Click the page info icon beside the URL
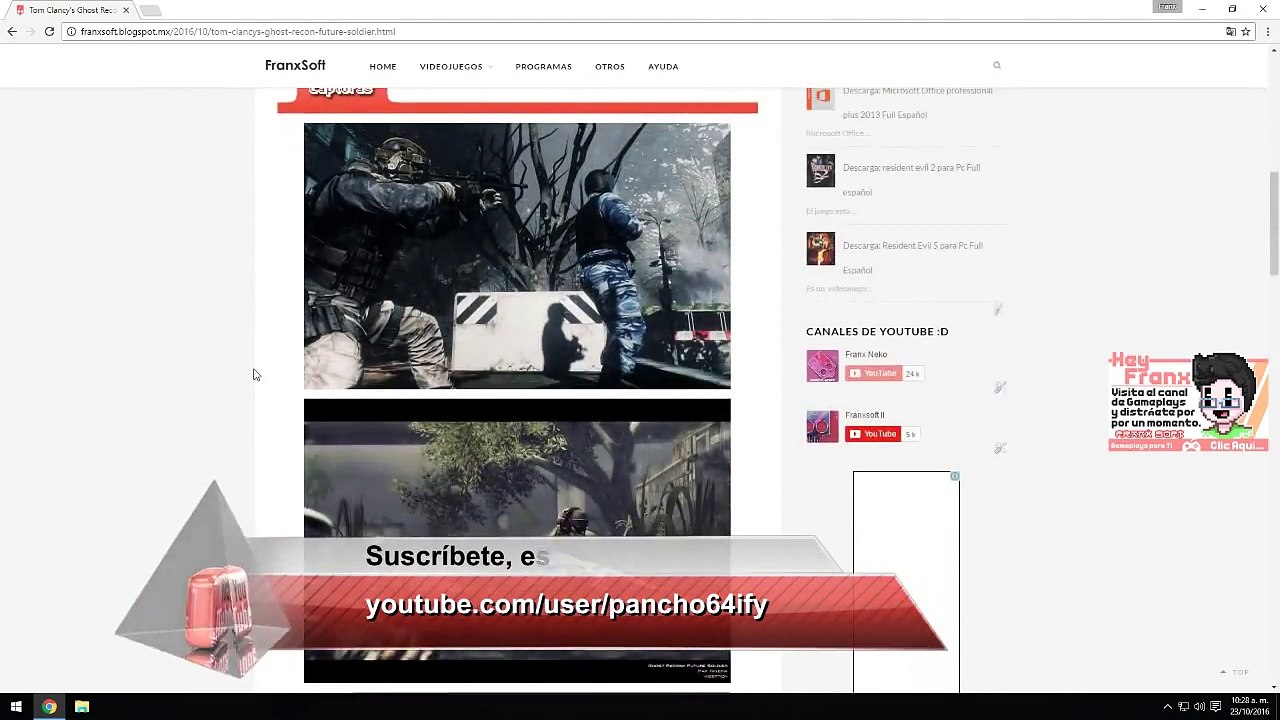The width and height of the screenshot is (1280, 720). (71, 31)
